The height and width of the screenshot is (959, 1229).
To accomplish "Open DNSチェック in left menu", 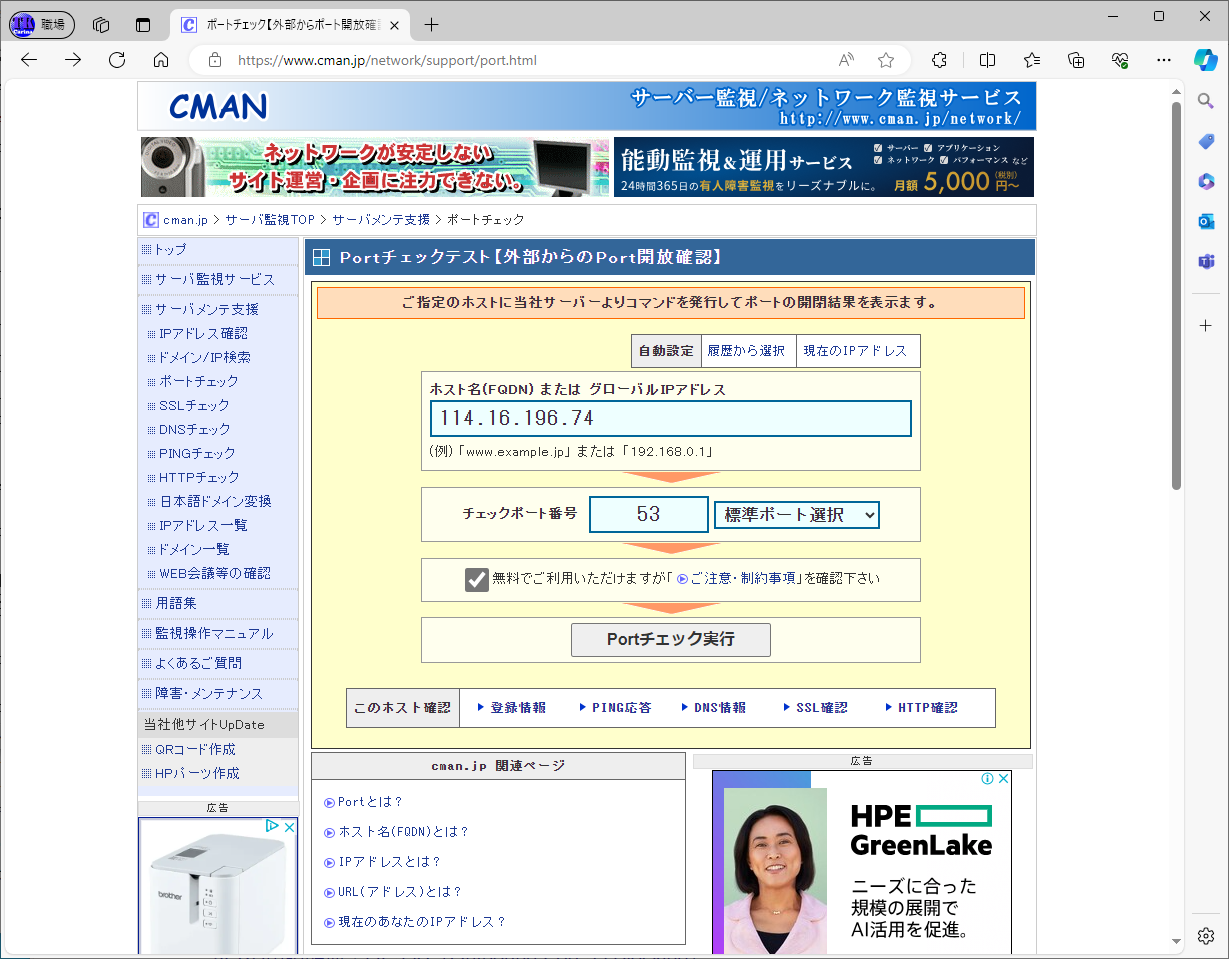I will pos(195,429).
